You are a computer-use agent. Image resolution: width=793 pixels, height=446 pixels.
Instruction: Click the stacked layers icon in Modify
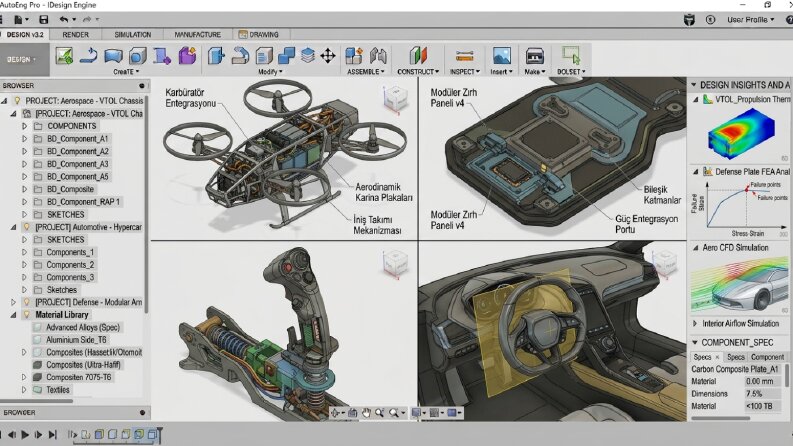(x=307, y=56)
